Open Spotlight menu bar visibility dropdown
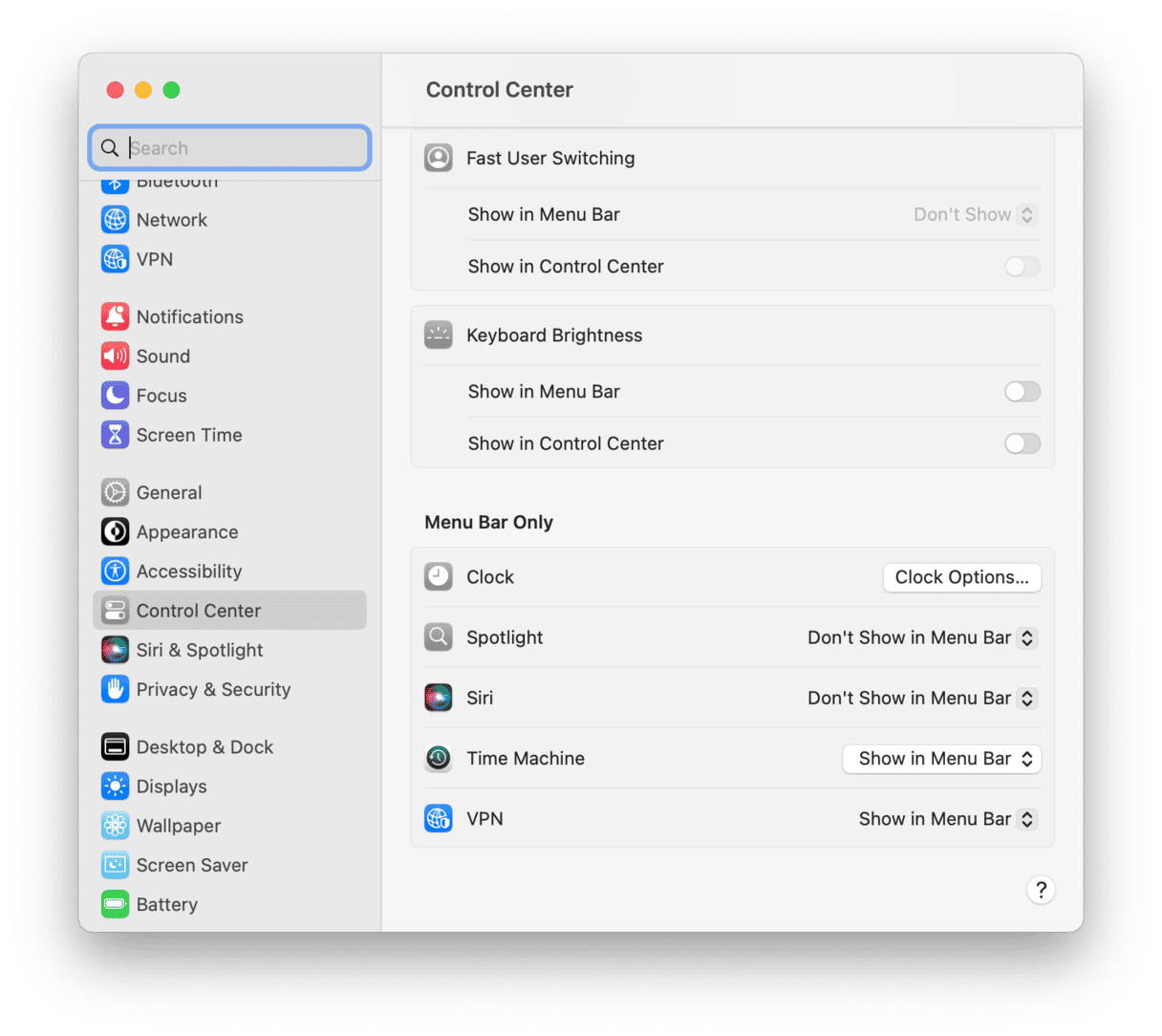 pyautogui.click(x=922, y=637)
